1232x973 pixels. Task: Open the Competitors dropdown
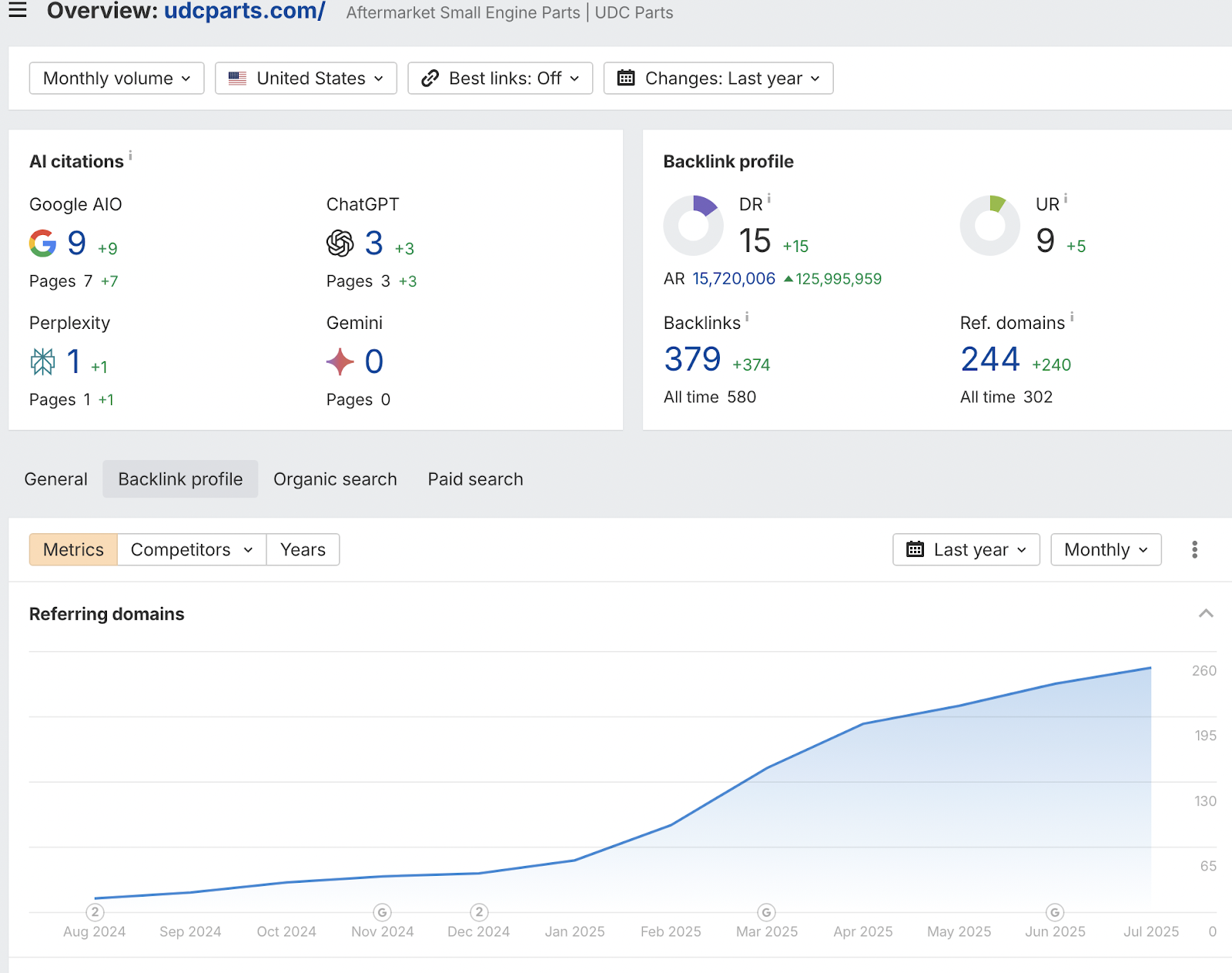pyautogui.click(x=192, y=549)
